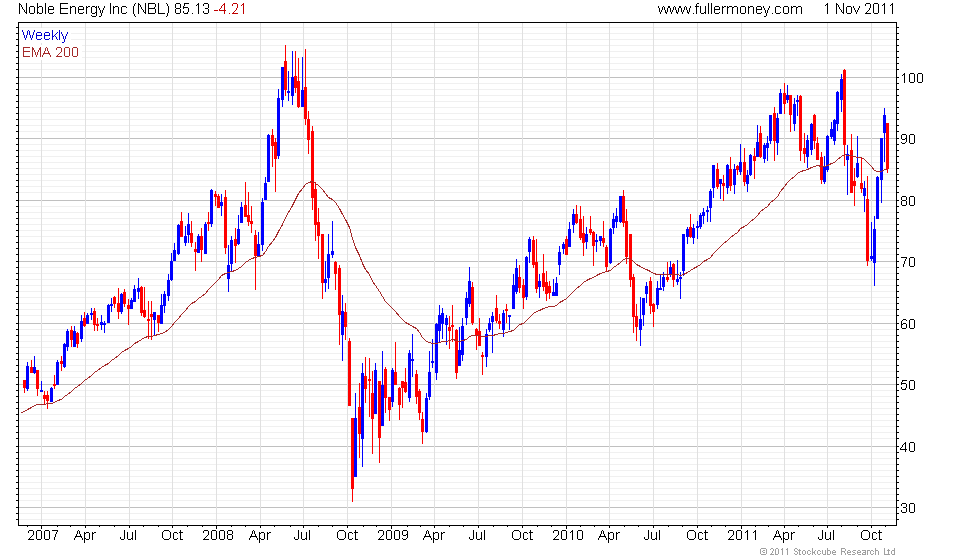
Task: Click the 80 price axis label
Action: point(908,201)
